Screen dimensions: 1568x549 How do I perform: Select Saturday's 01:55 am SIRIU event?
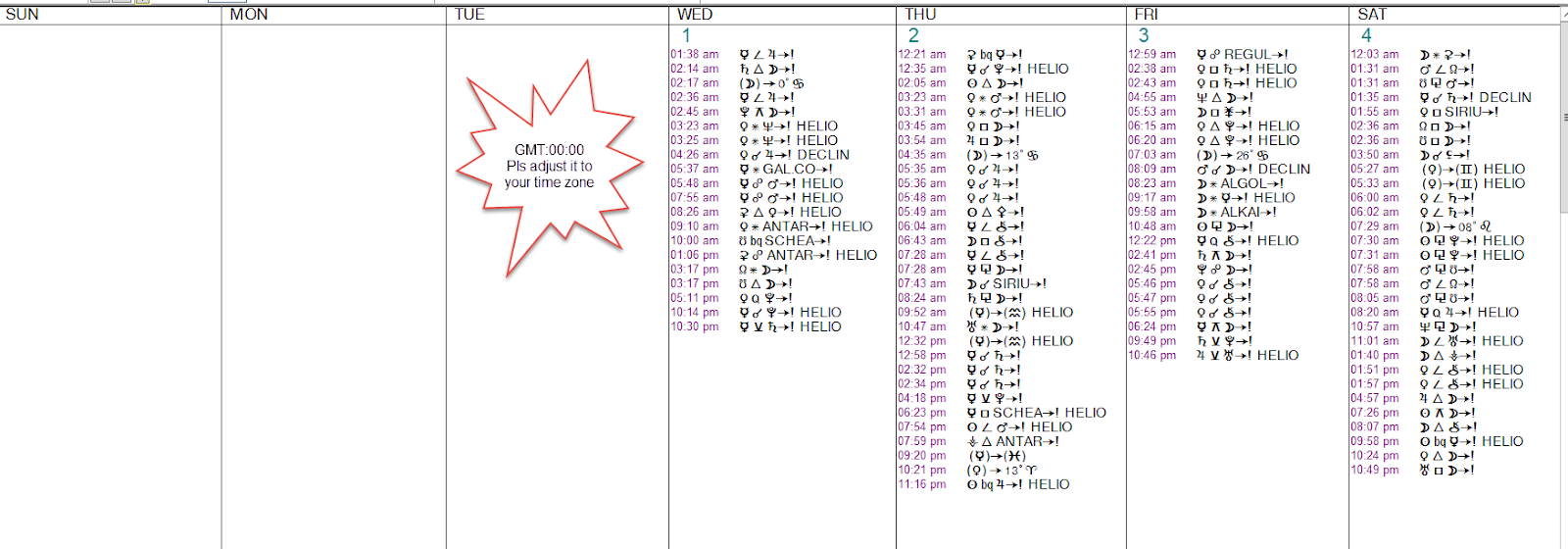tap(1425, 112)
